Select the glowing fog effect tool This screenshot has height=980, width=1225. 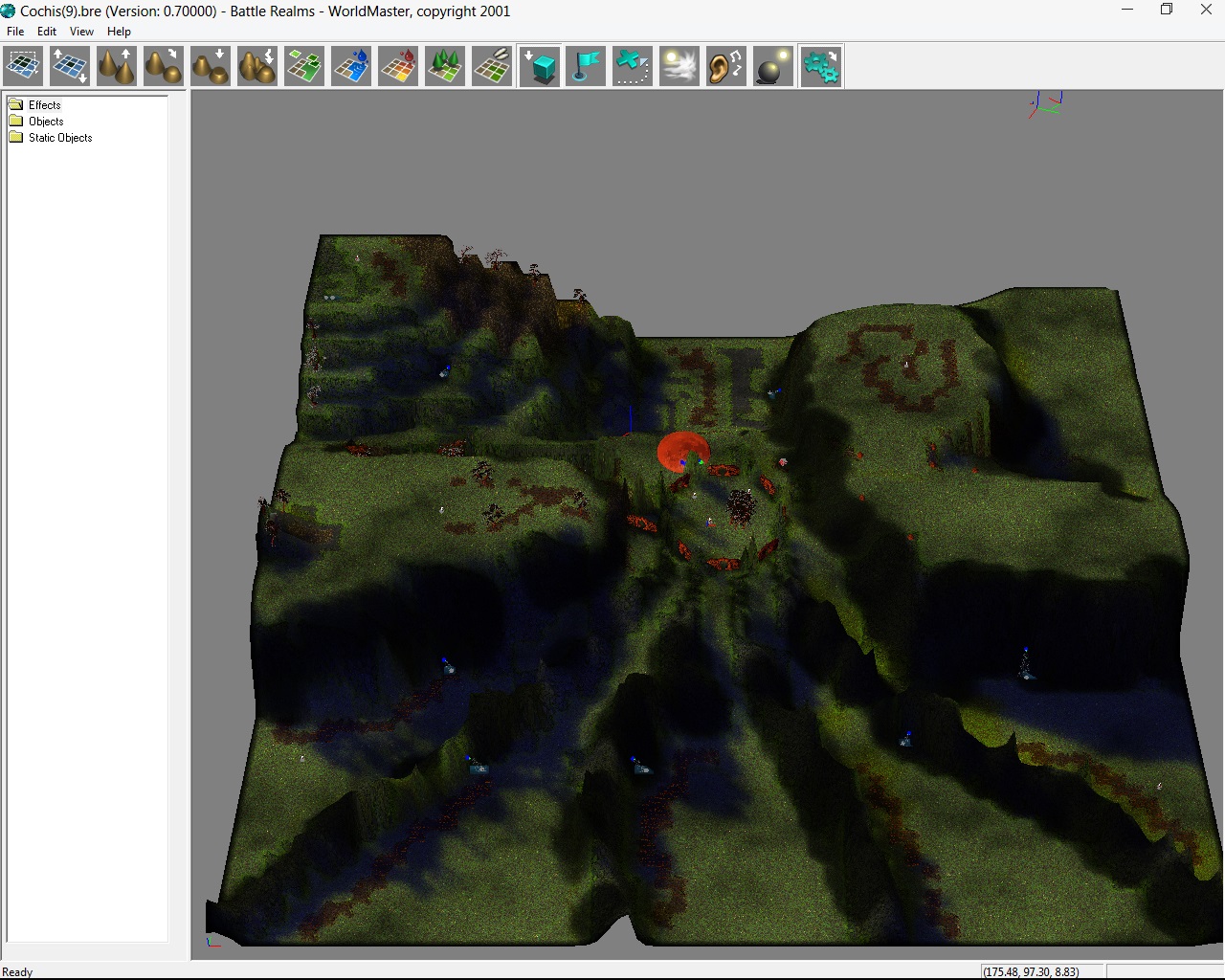(x=679, y=67)
